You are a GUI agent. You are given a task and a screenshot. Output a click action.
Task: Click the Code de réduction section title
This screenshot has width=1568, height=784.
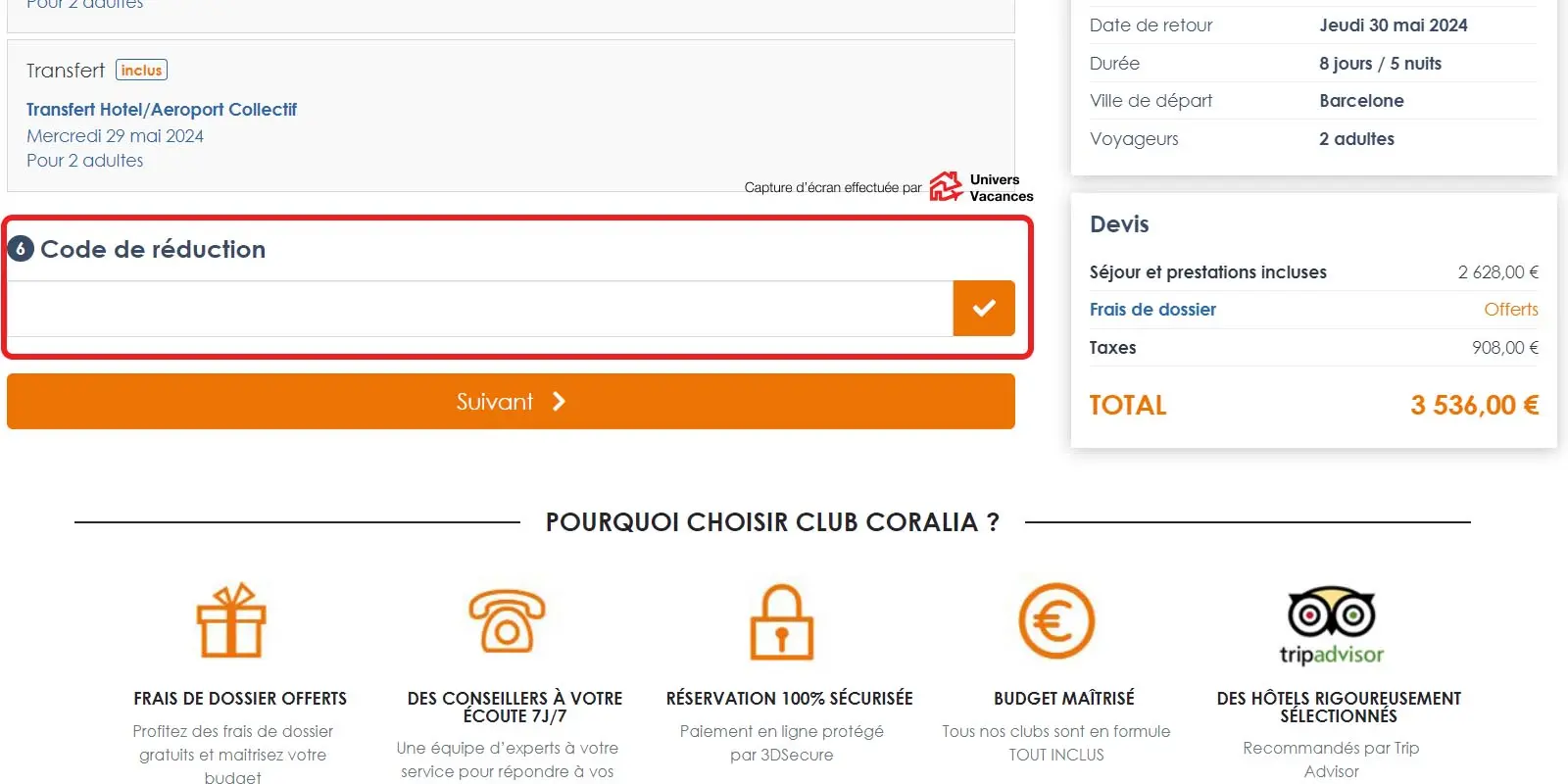153,249
